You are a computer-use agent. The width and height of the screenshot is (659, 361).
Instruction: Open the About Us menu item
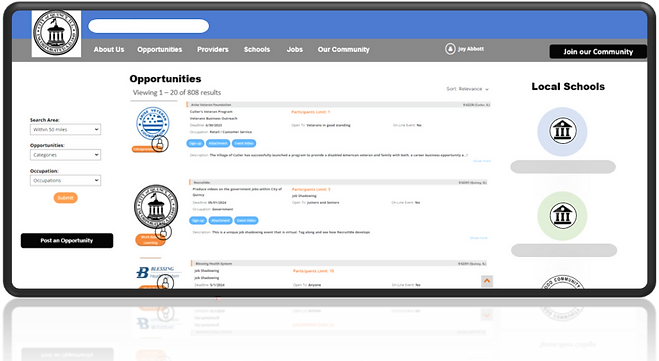pyautogui.click(x=109, y=49)
